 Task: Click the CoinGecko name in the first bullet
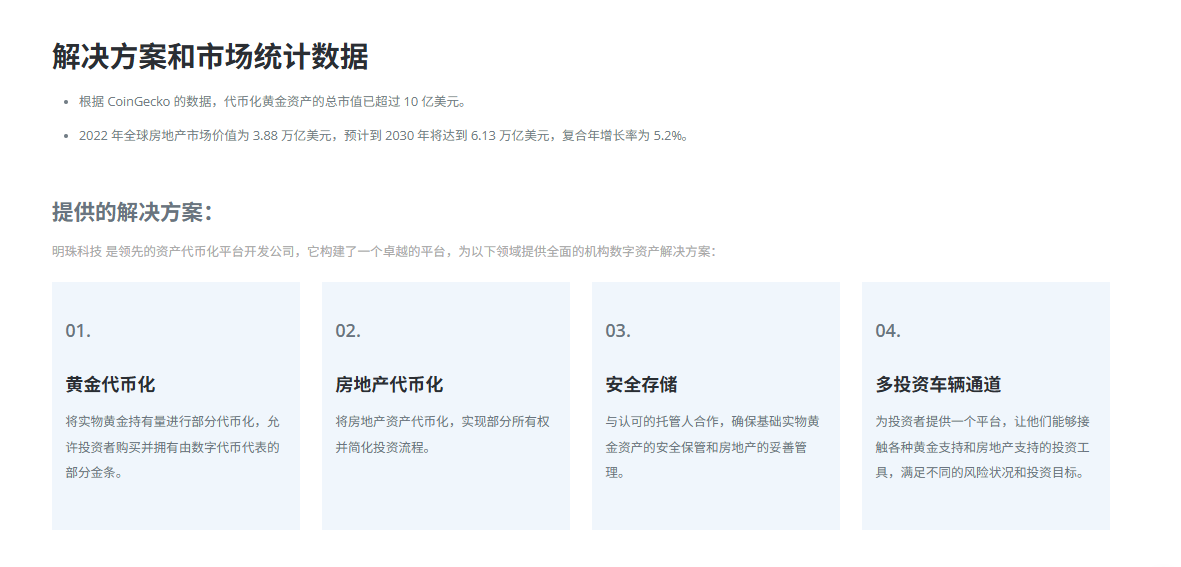coord(139,102)
